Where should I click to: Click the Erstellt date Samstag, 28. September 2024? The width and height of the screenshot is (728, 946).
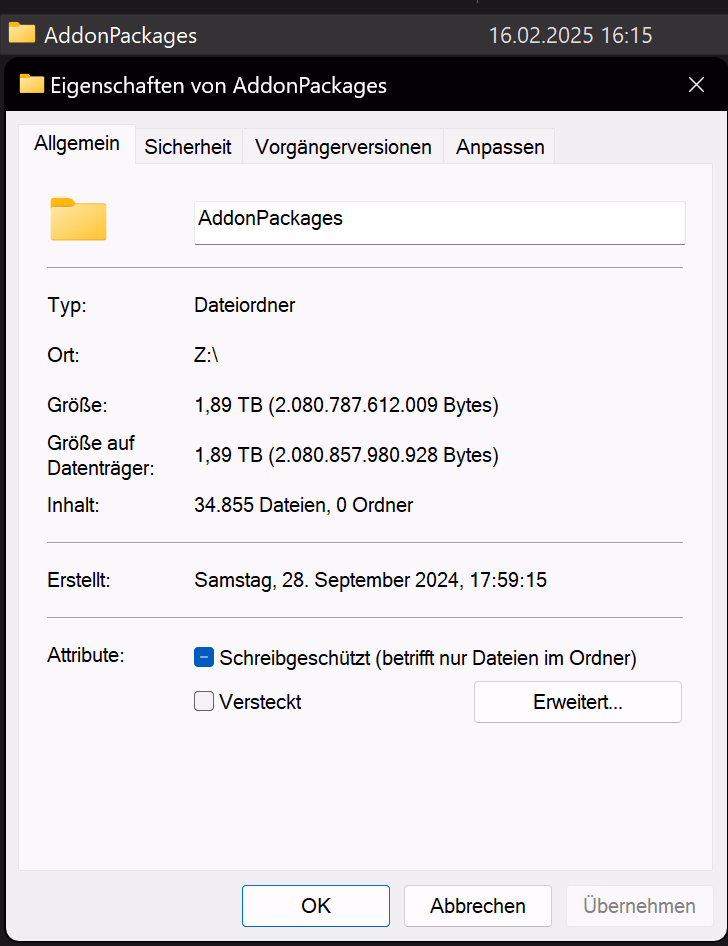370,580
